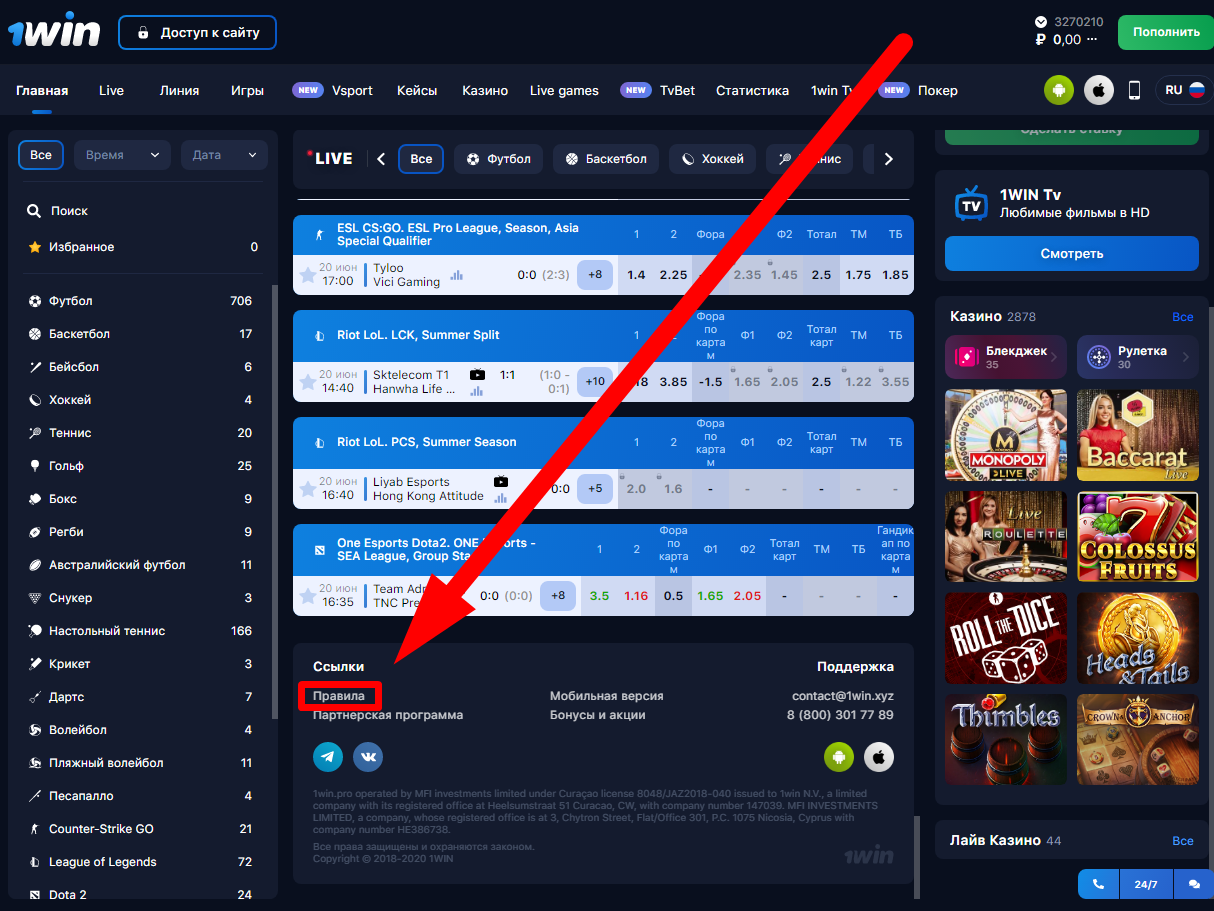Expand the Рулетка casino category
This screenshot has width=1214, height=911.
pyautogui.click(x=1138, y=357)
